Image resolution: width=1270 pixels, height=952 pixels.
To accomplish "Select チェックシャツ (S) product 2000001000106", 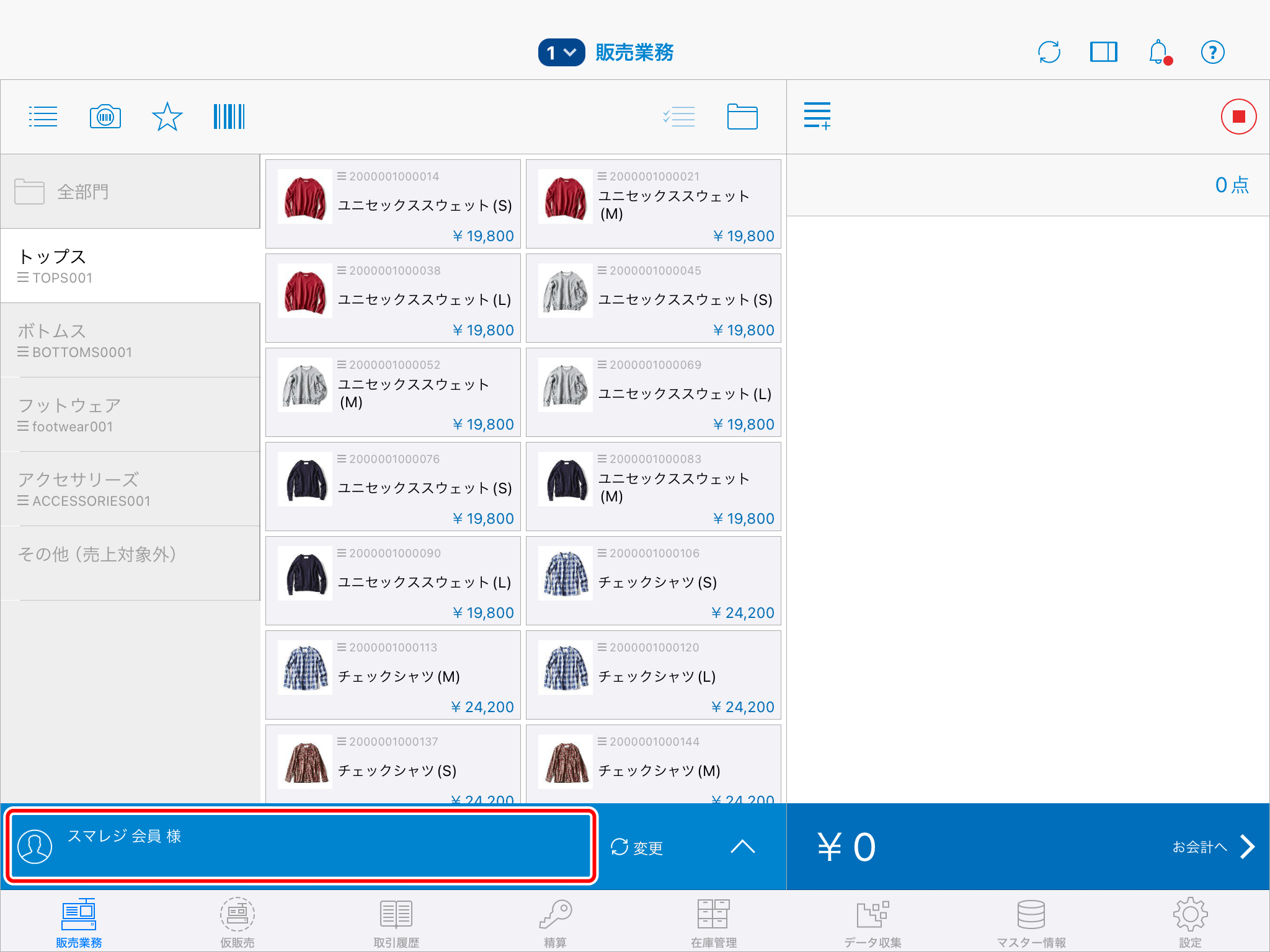I will tap(653, 581).
